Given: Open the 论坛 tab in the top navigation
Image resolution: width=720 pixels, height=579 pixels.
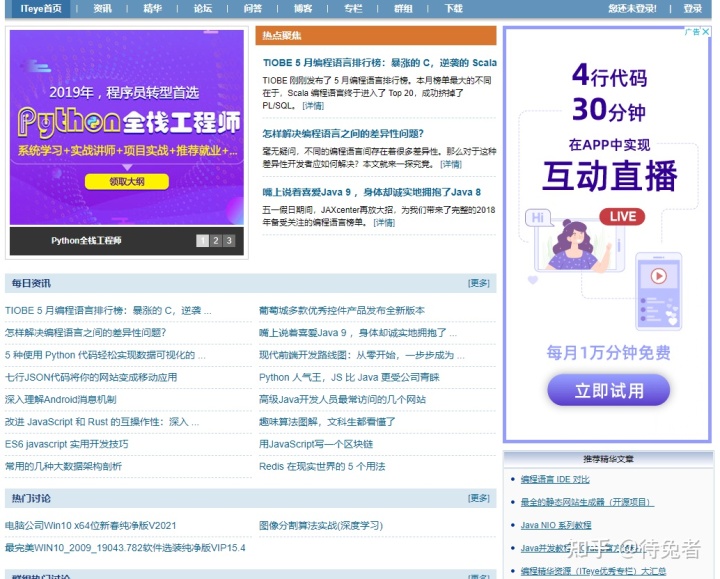Looking at the screenshot, I should [203, 8].
